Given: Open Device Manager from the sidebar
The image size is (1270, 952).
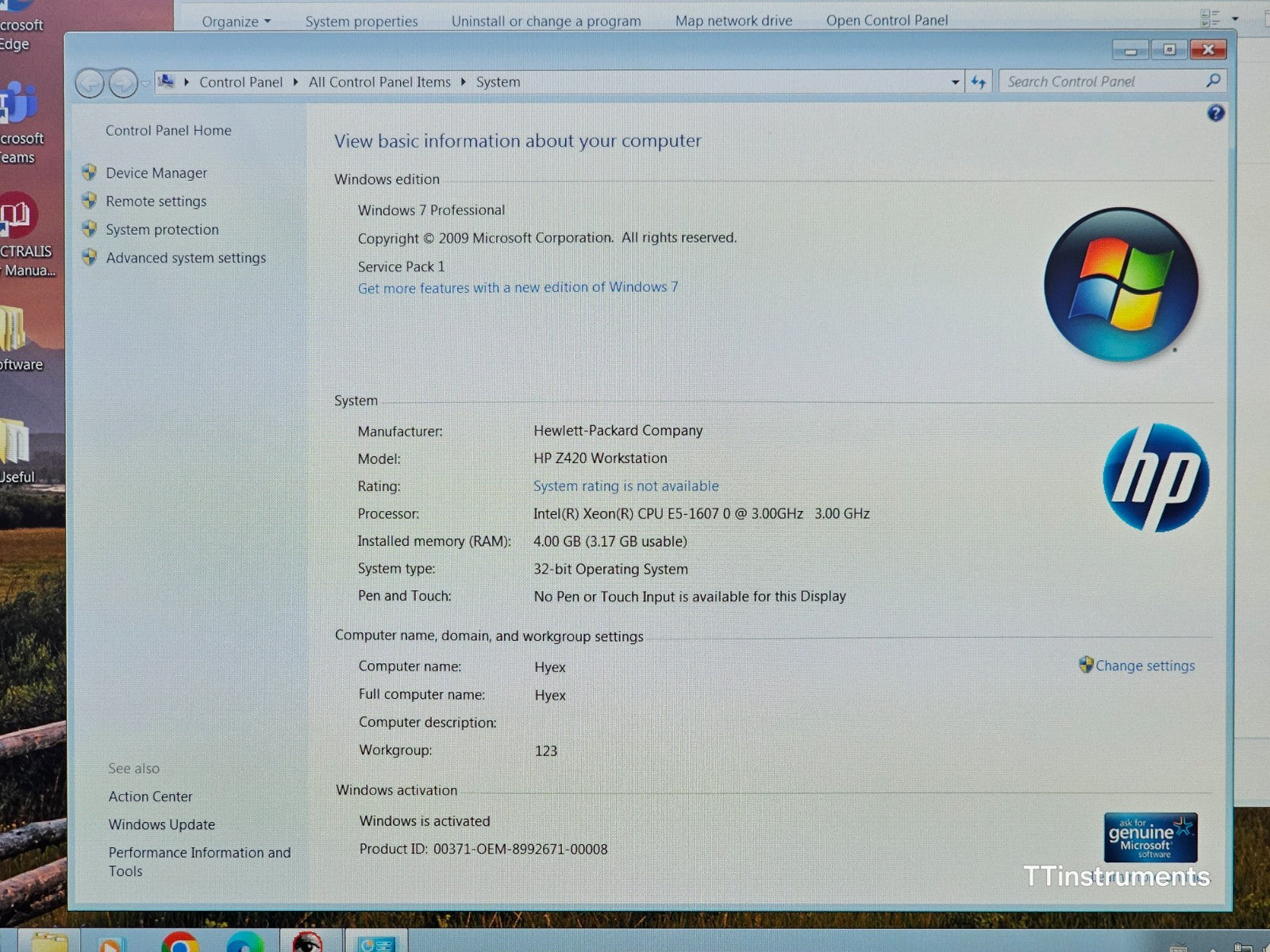Looking at the screenshot, I should 156,173.
